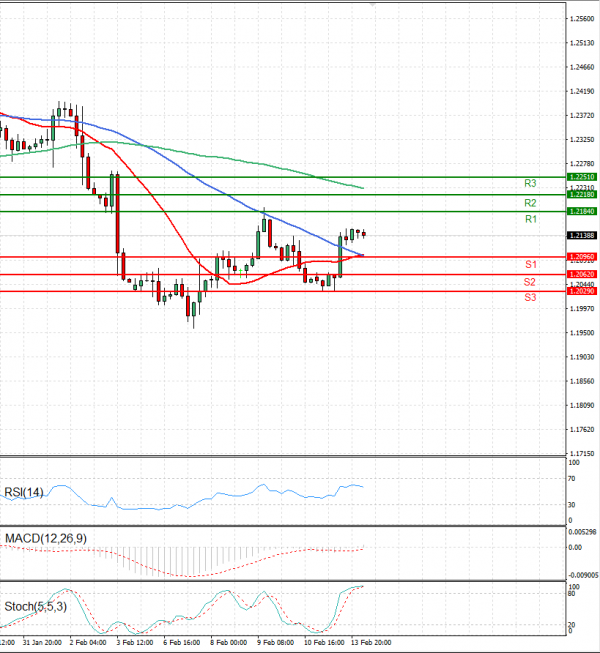
Task: Click the 31 Jan 20:00 time label
Action: pyautogui.click(x=42, y=643)
